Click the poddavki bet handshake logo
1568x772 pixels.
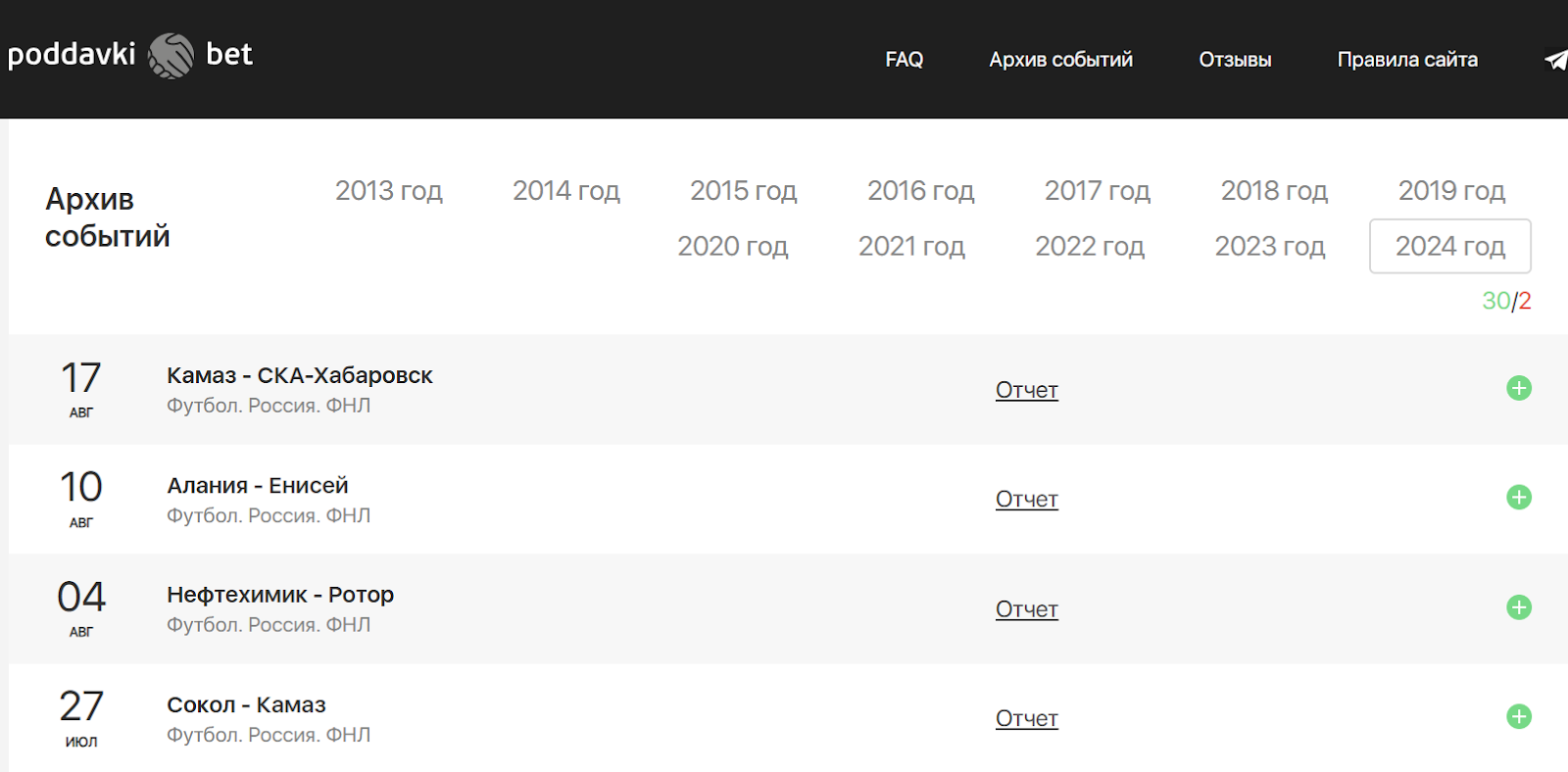(x=171, y=56)
